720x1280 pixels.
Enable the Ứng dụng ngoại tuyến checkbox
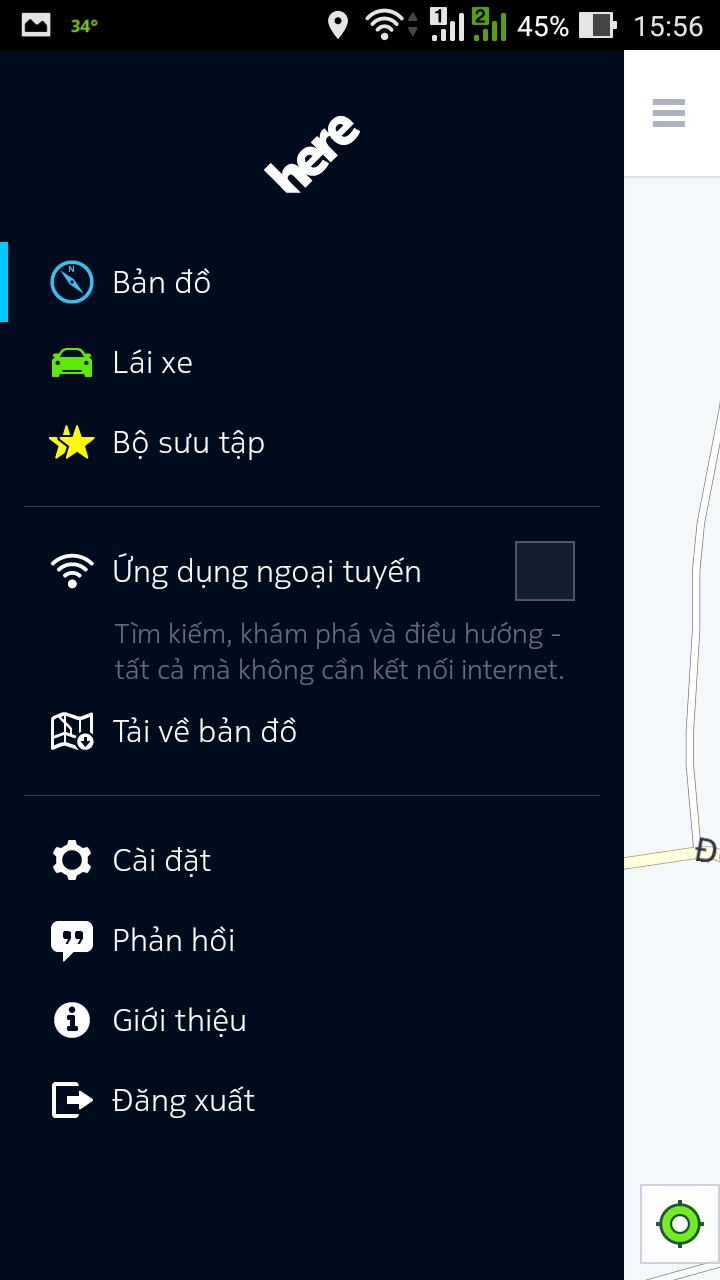[x=545, y=571]
